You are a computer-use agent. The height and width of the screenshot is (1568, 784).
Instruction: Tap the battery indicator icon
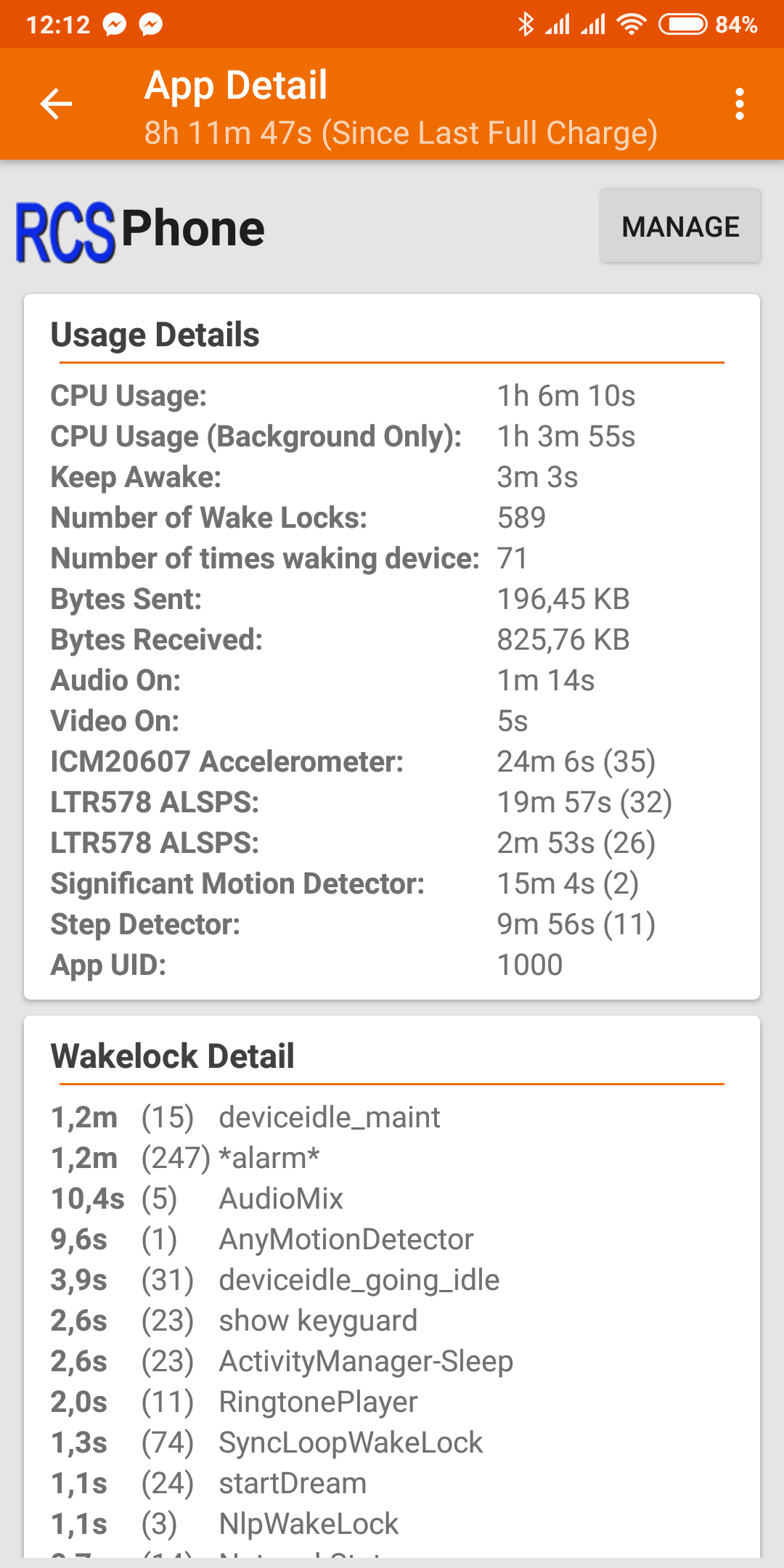click(x=682, y=25)
